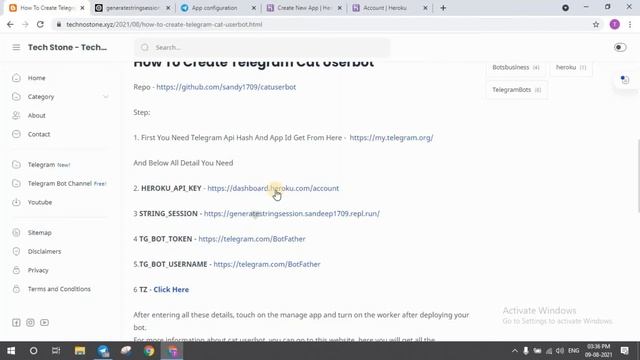Toggle the dark mode switch
This screenshot has width=640, height=360.
coord(620,47)
